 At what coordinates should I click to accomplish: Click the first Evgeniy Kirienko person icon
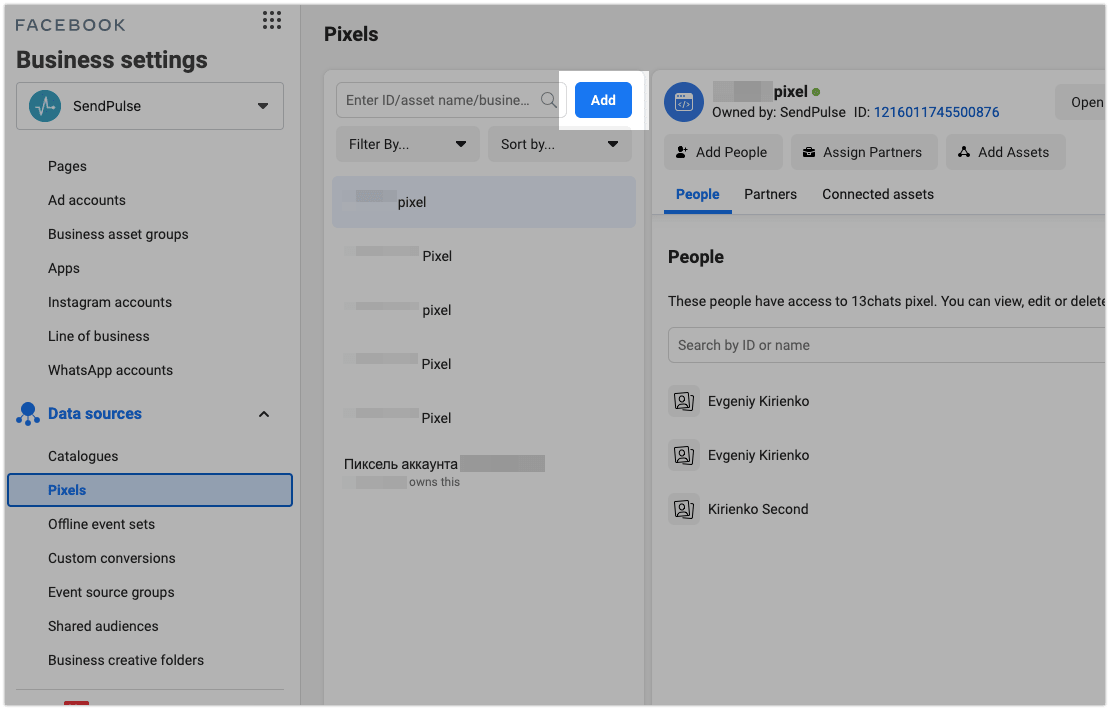click(x=684, y=401)
